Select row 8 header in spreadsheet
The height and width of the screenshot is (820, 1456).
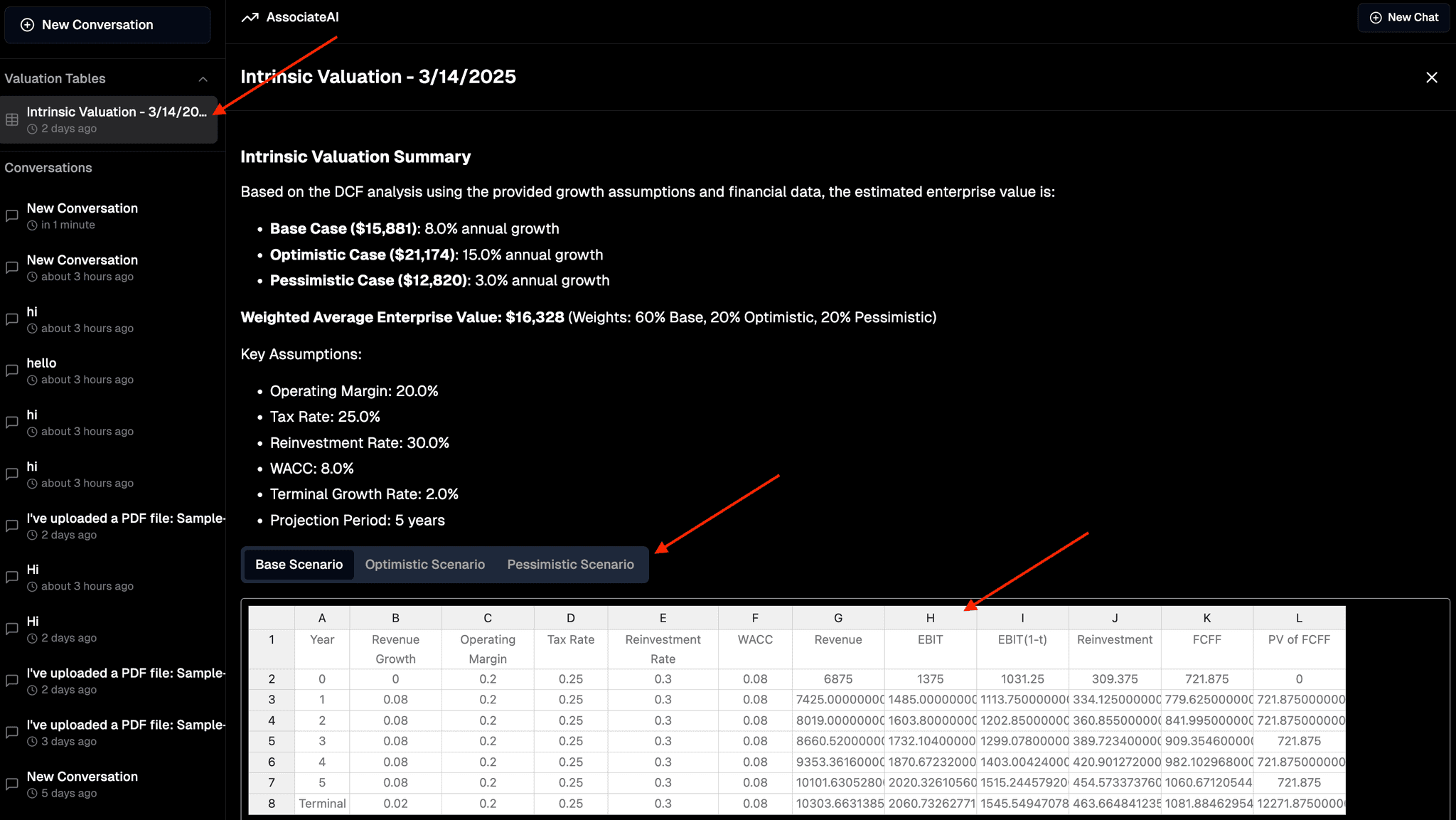coord(272,804)
